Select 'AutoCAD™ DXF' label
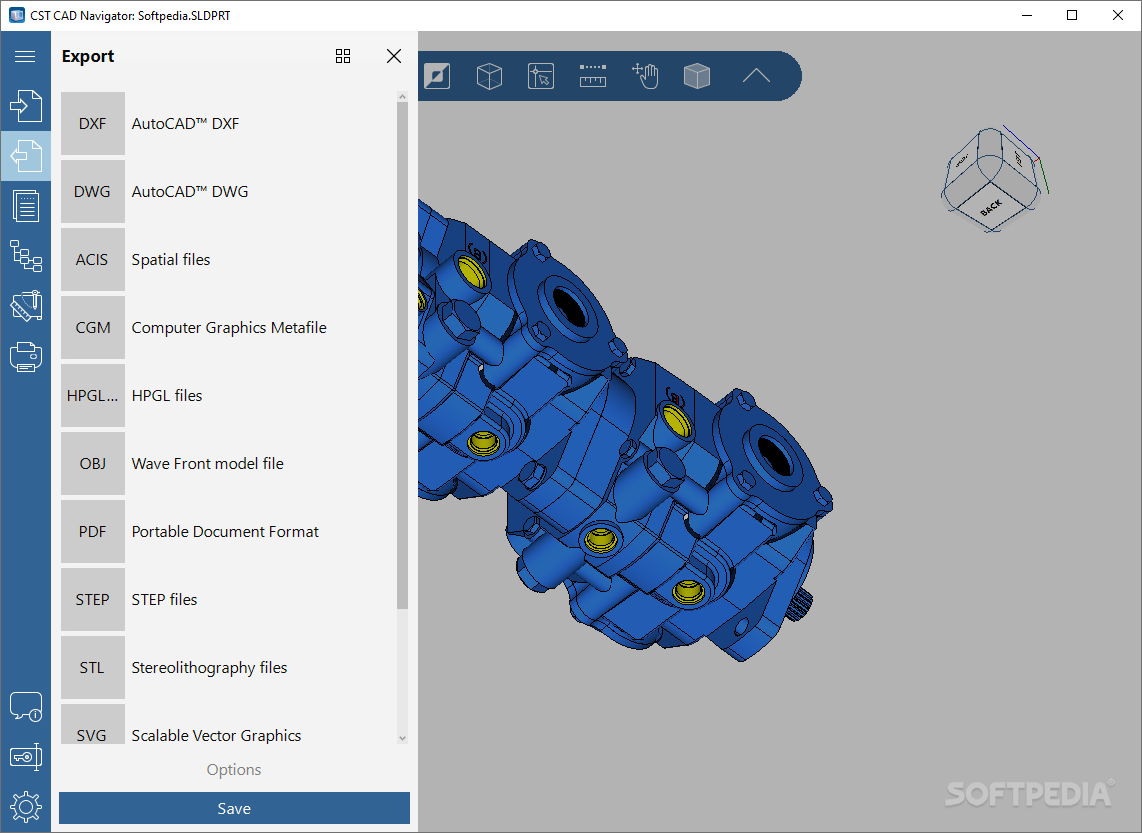The width and height of the screenshot is (1142, 833). (x=185, y=124)
